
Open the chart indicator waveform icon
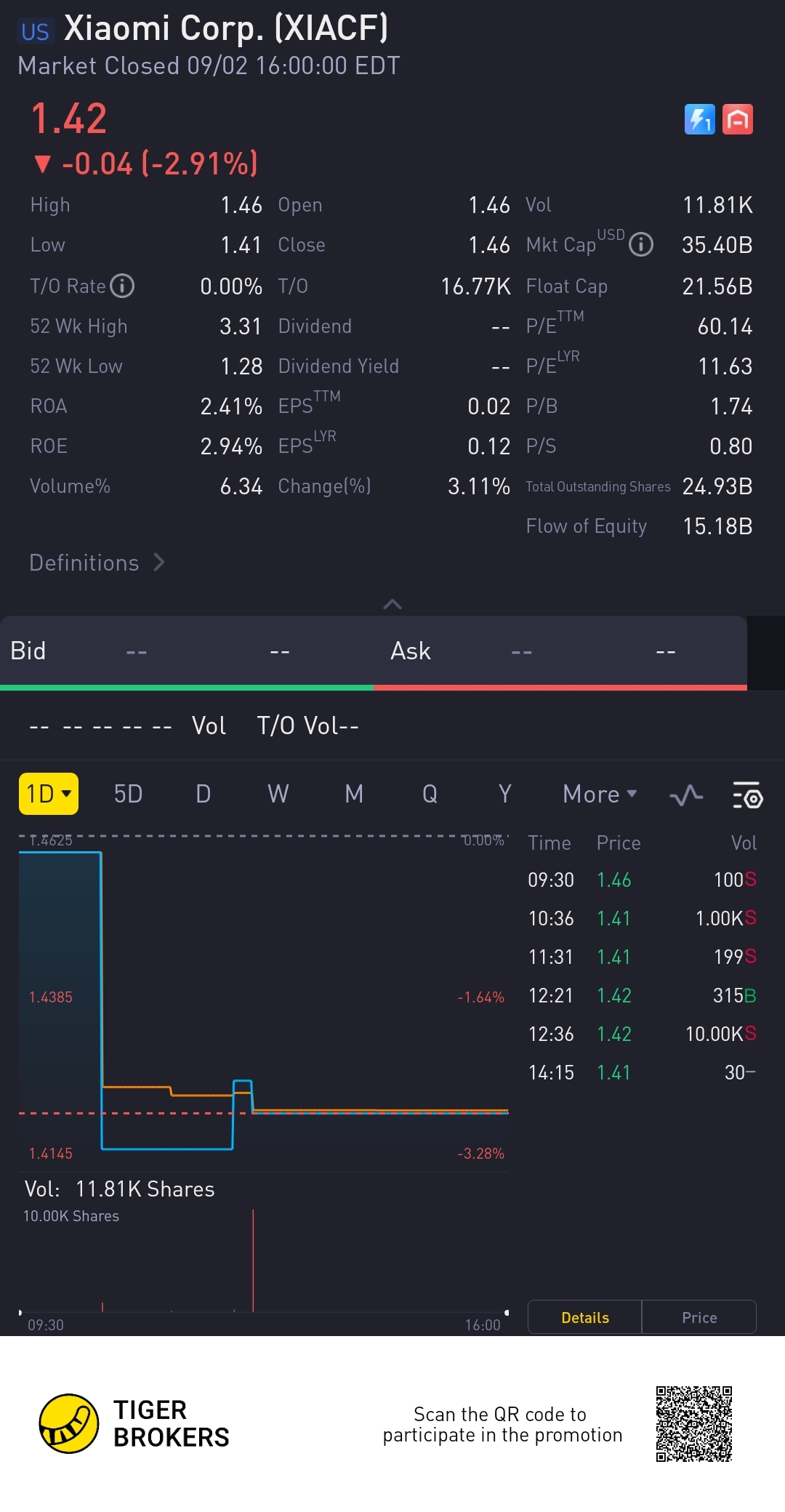(685, 795)
